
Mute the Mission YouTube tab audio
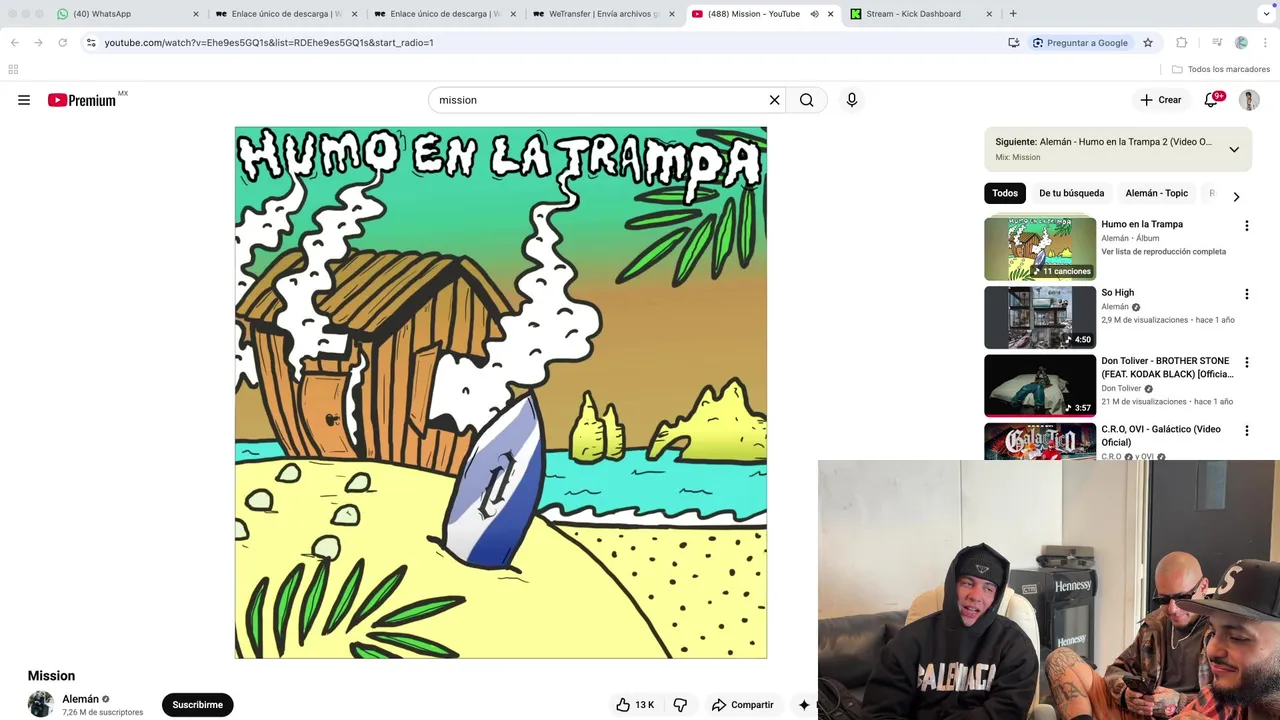(814, 14)
